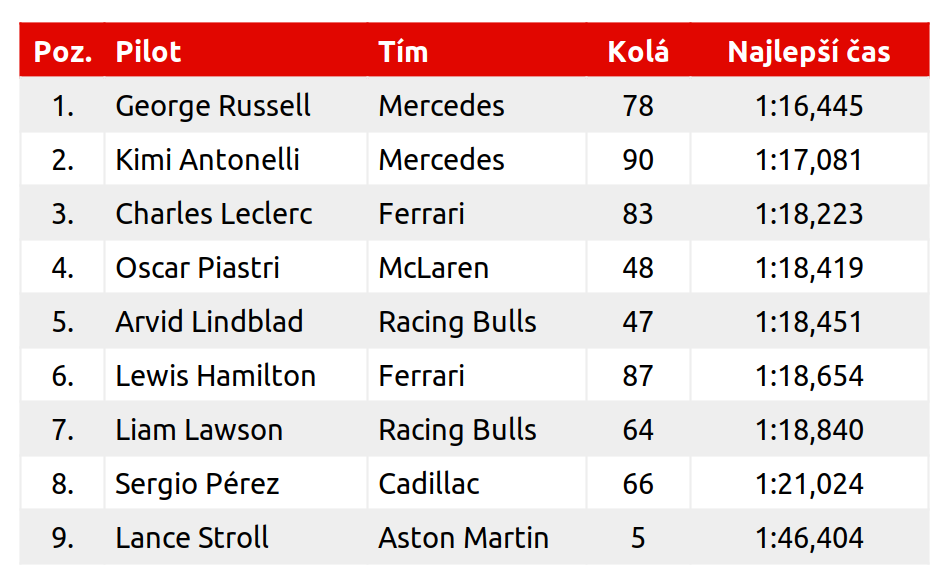Select the best time 1:16,445
The width and height of the screenshot is (949, 588).
pyautogui.click(x=809, y=106)
